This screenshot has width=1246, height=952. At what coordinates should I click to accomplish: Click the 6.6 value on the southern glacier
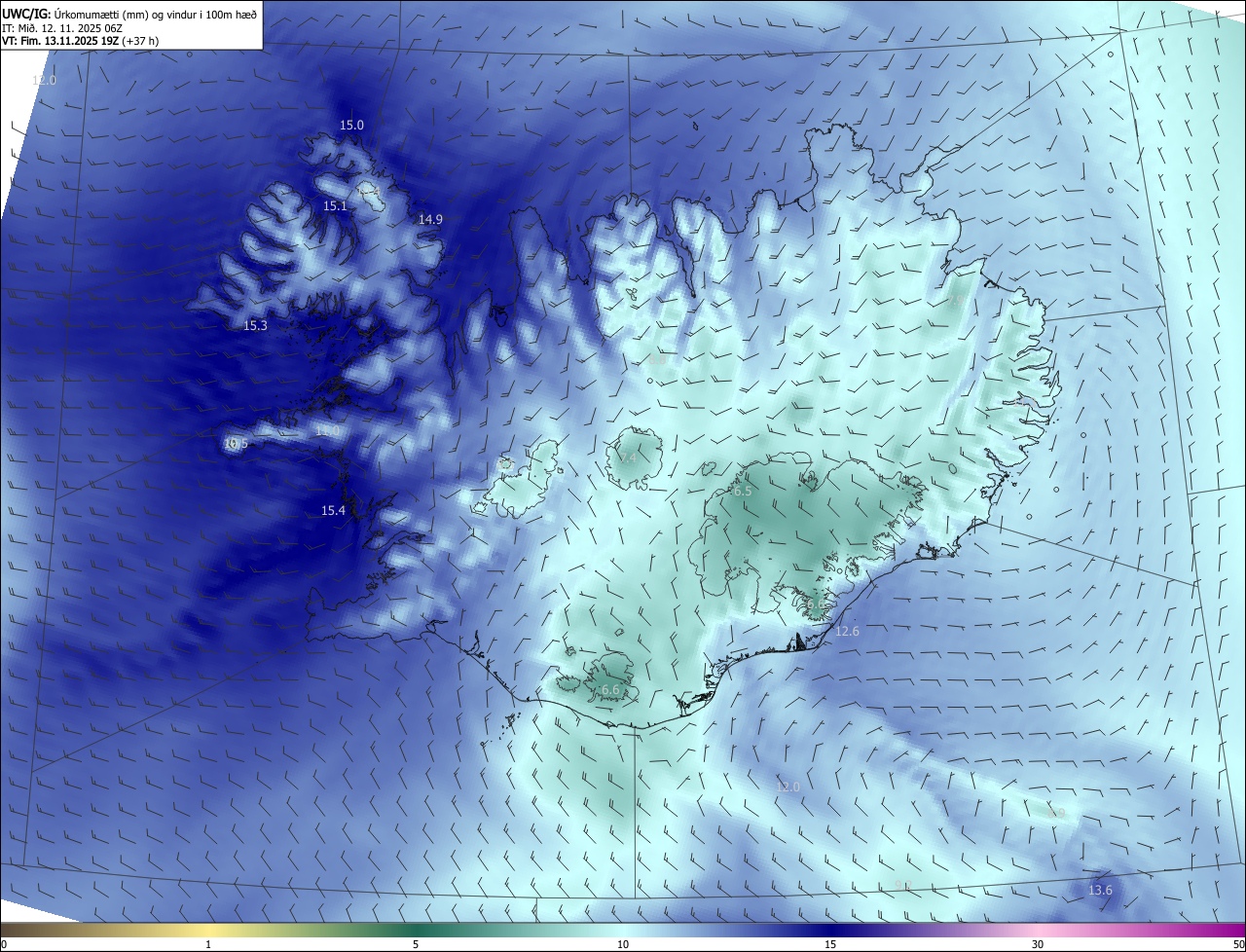coord(610,690)
